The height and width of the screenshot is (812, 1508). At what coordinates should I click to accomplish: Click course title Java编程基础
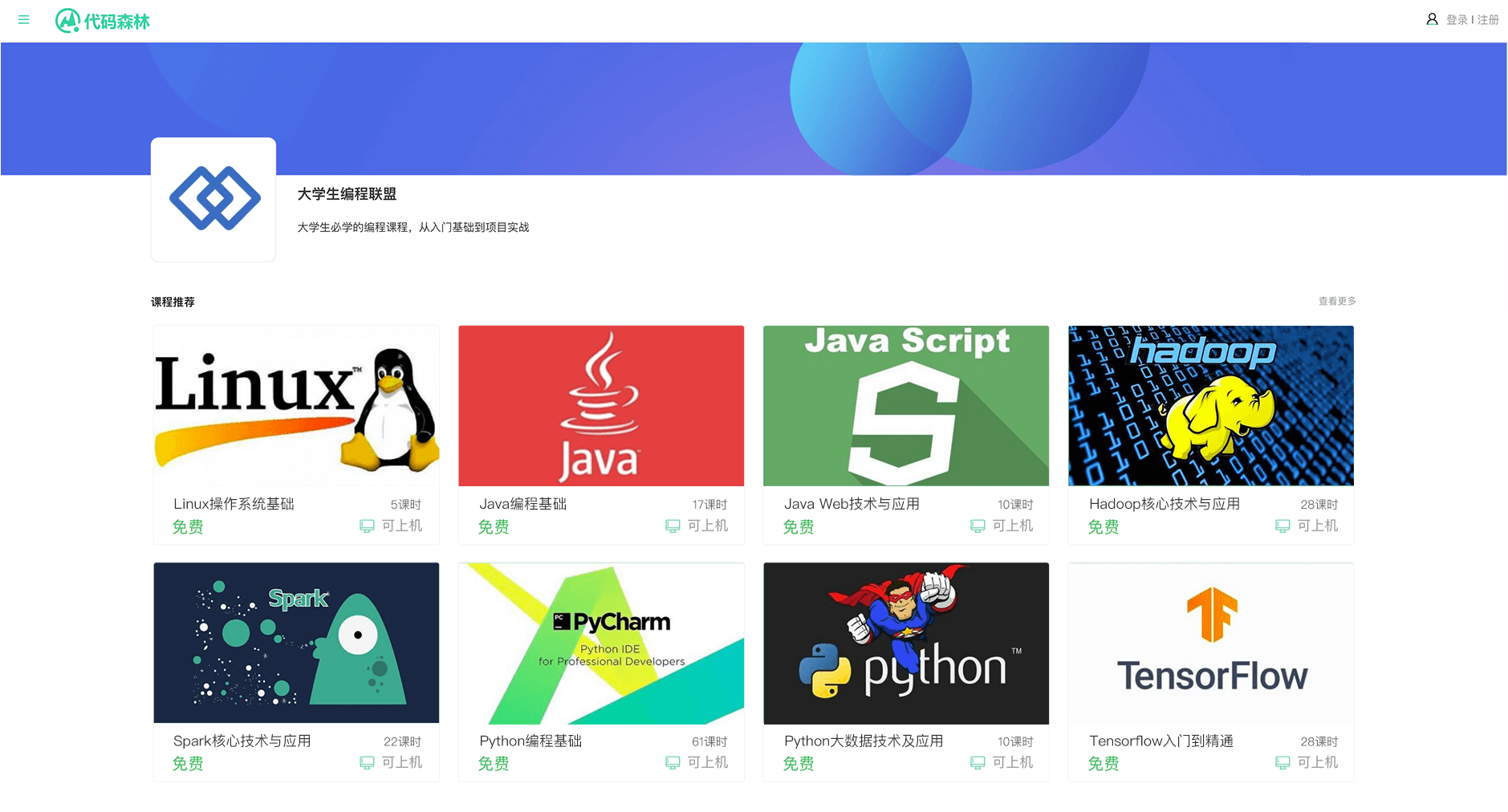(x=522, y=504)
